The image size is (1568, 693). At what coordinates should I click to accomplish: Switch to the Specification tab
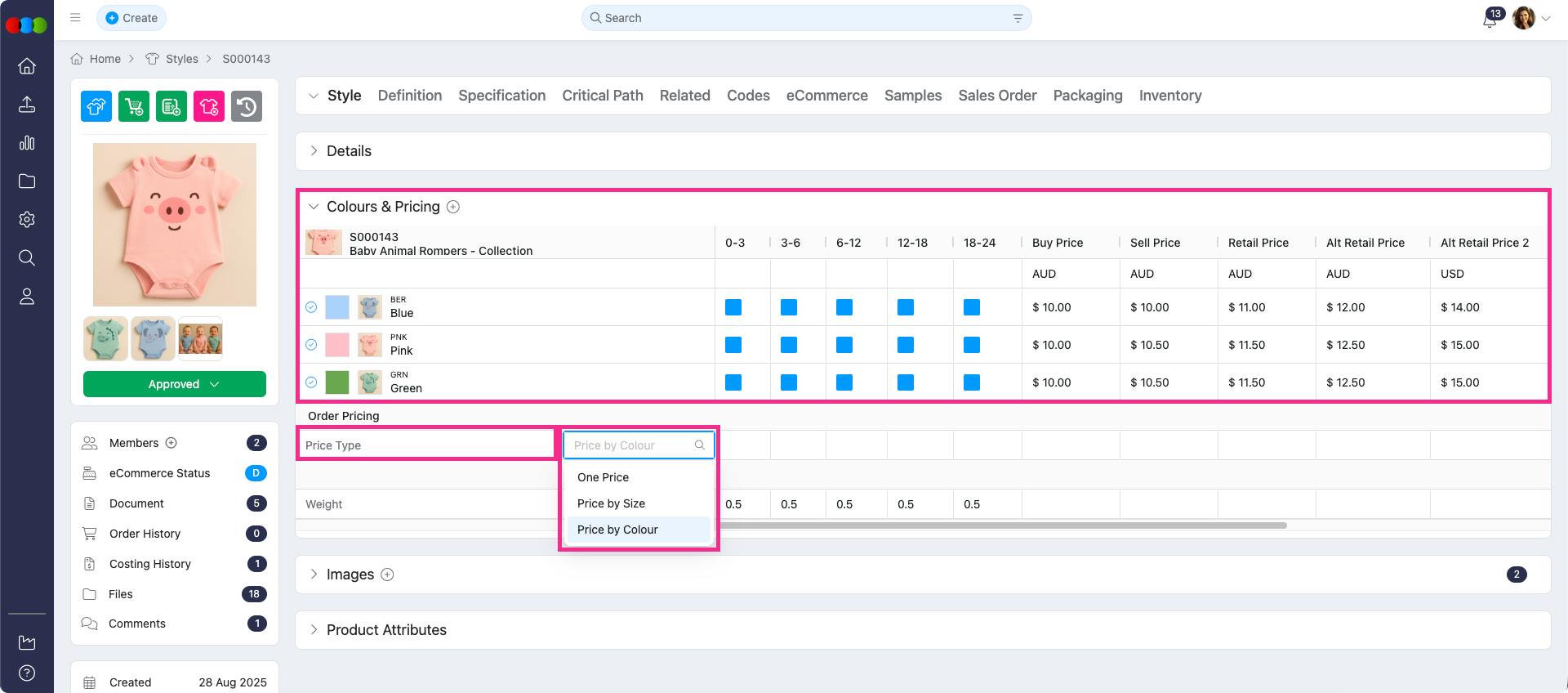[501, 96]
